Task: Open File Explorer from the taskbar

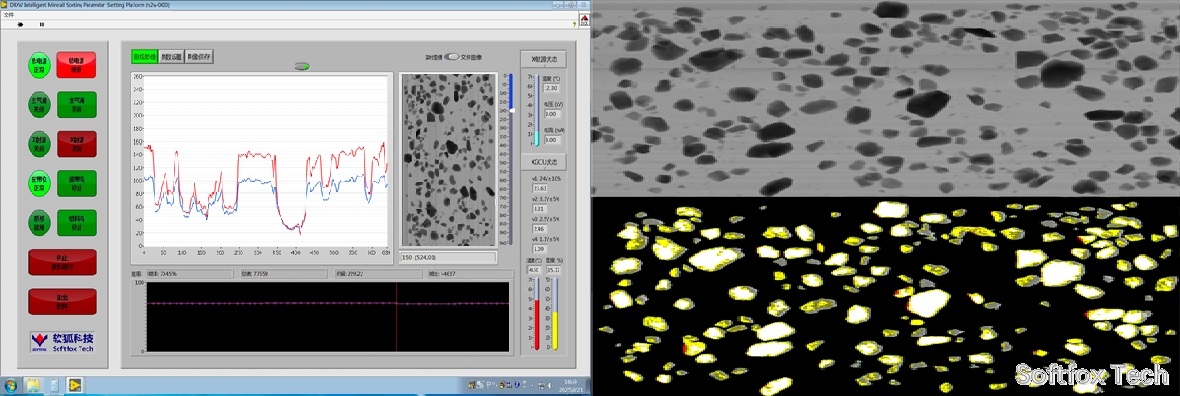Action: [34, 385]
